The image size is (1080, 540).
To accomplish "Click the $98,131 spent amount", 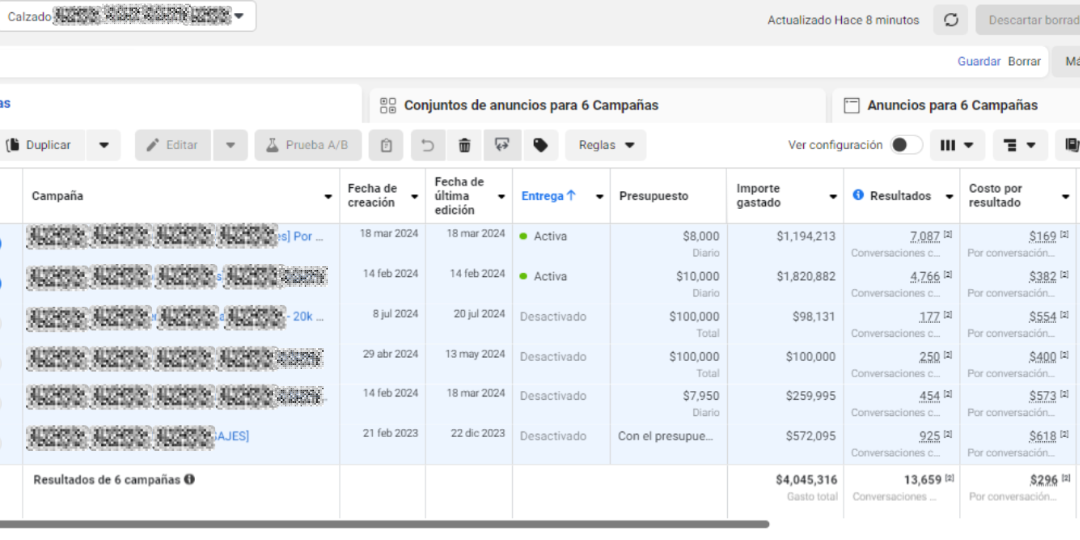I will coord(813,317).
